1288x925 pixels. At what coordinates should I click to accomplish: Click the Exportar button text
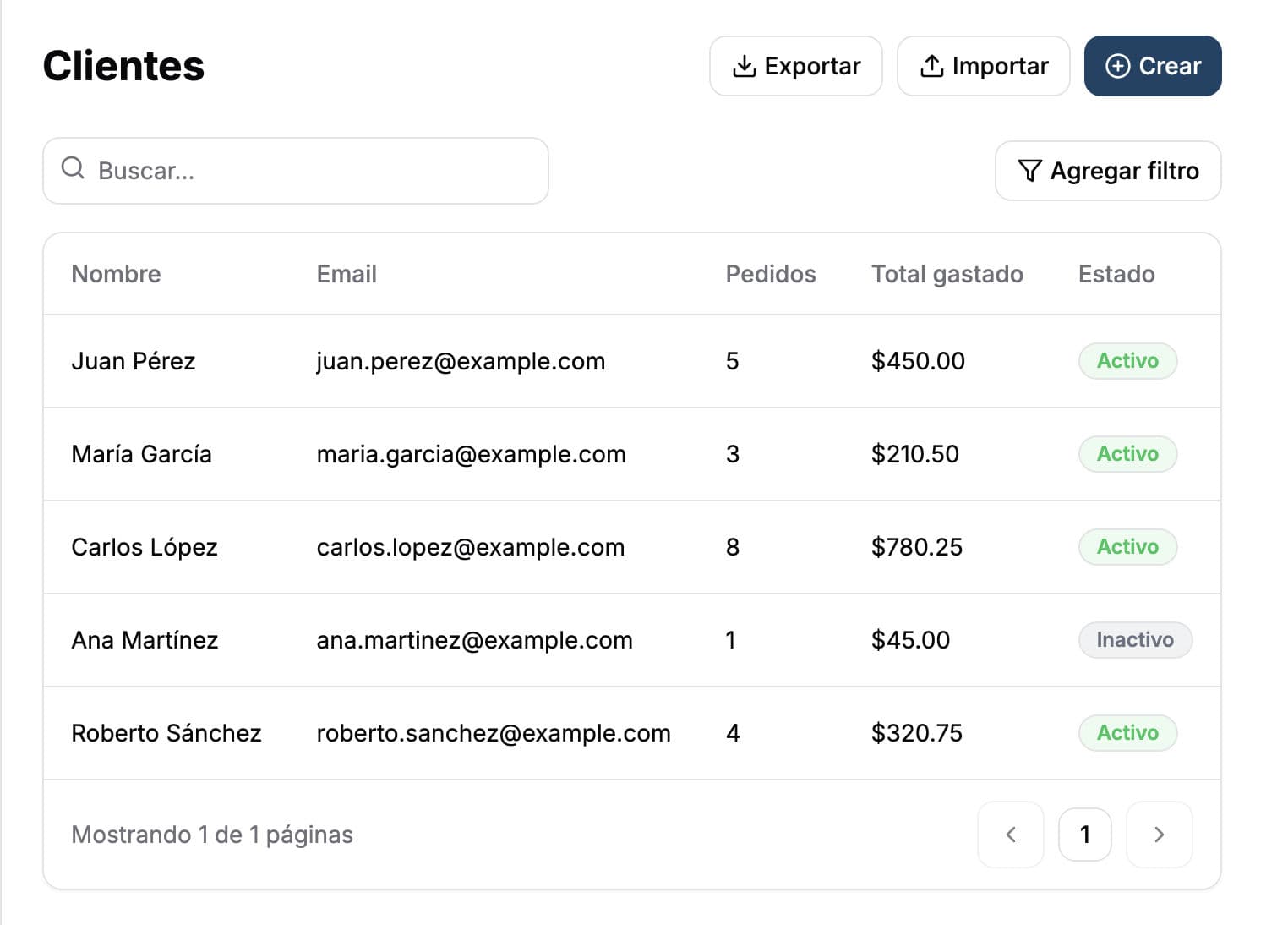[812, 66]
